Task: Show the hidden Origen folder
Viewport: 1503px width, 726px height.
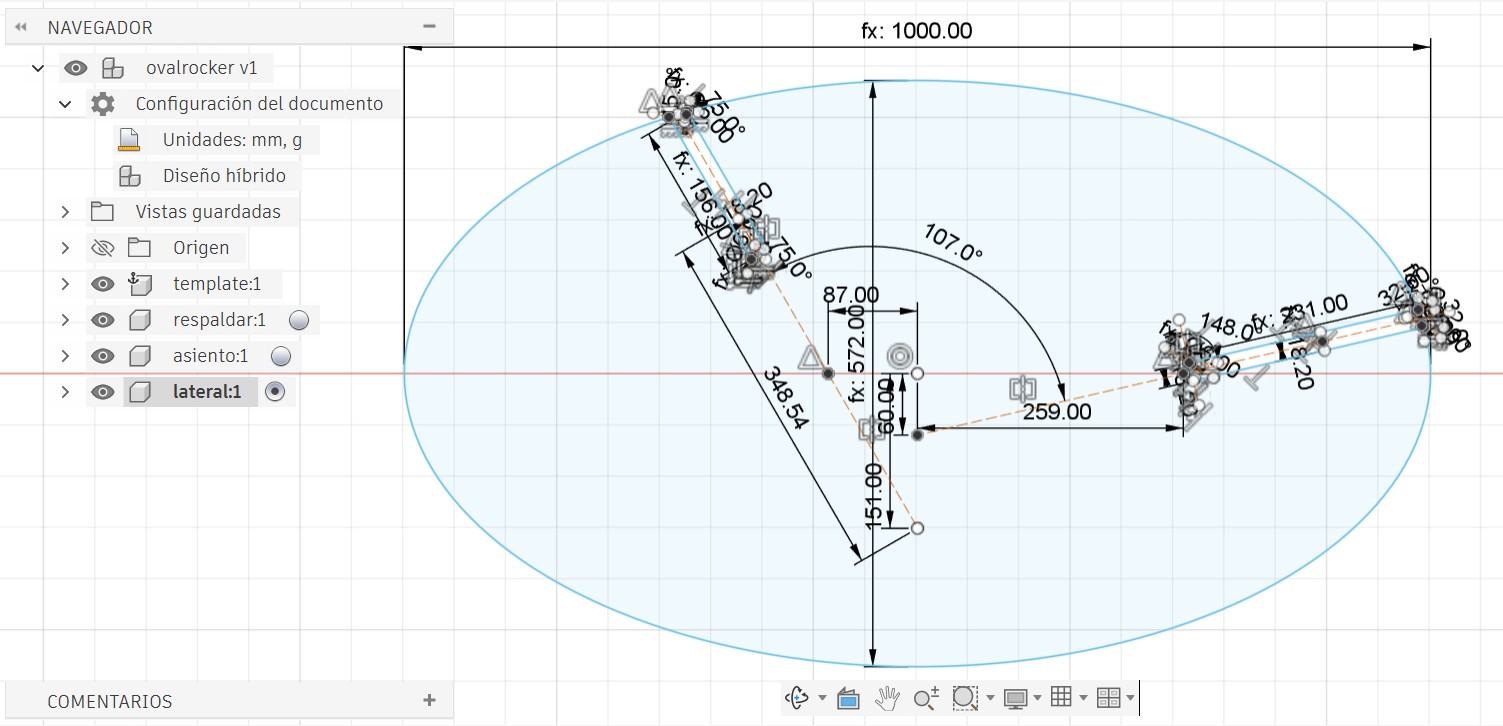Action: [102, 248]
